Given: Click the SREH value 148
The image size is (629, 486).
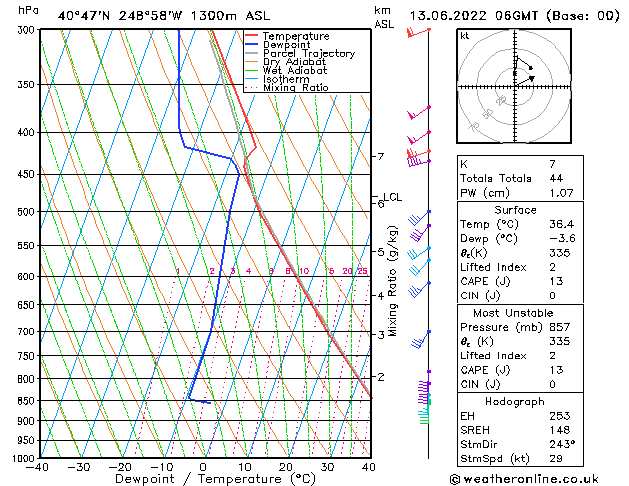Looking at the screenshot, I should point(560,430).
